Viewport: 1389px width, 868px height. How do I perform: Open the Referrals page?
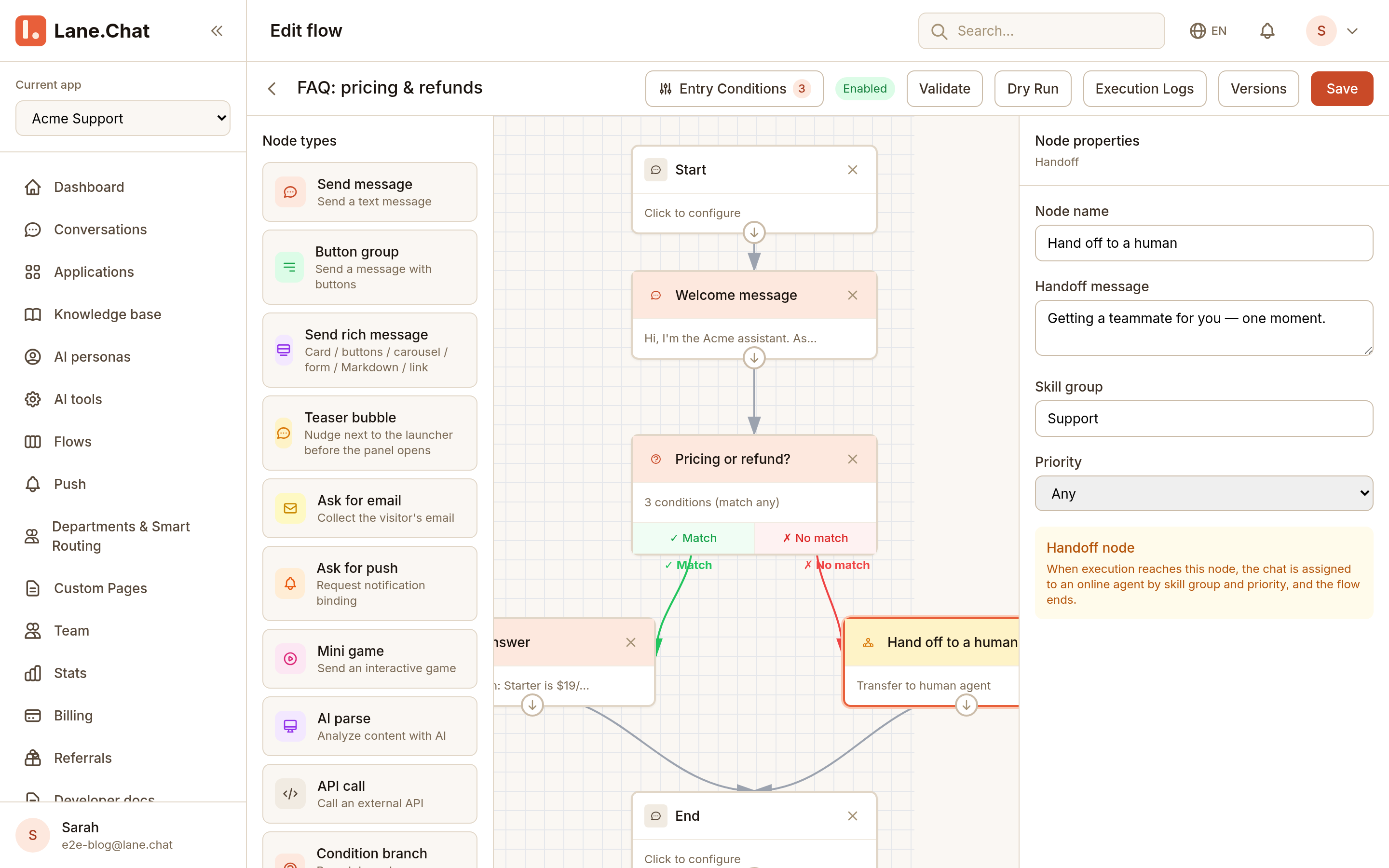[123, 758]
